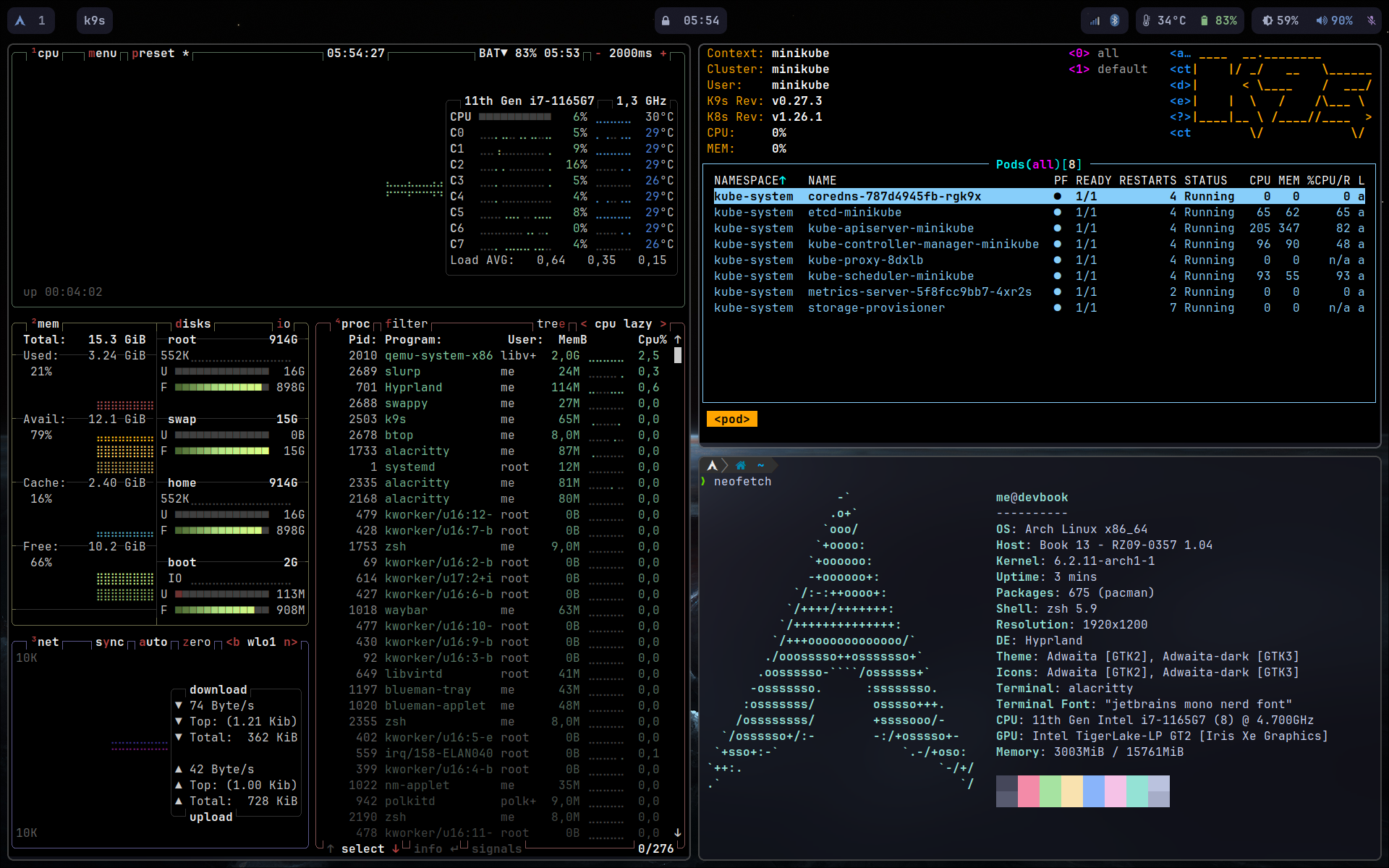Image resolution: width=1389 pixels, height=868 pixels.
Task: Select the waybar process row
Action: point(504,610)
